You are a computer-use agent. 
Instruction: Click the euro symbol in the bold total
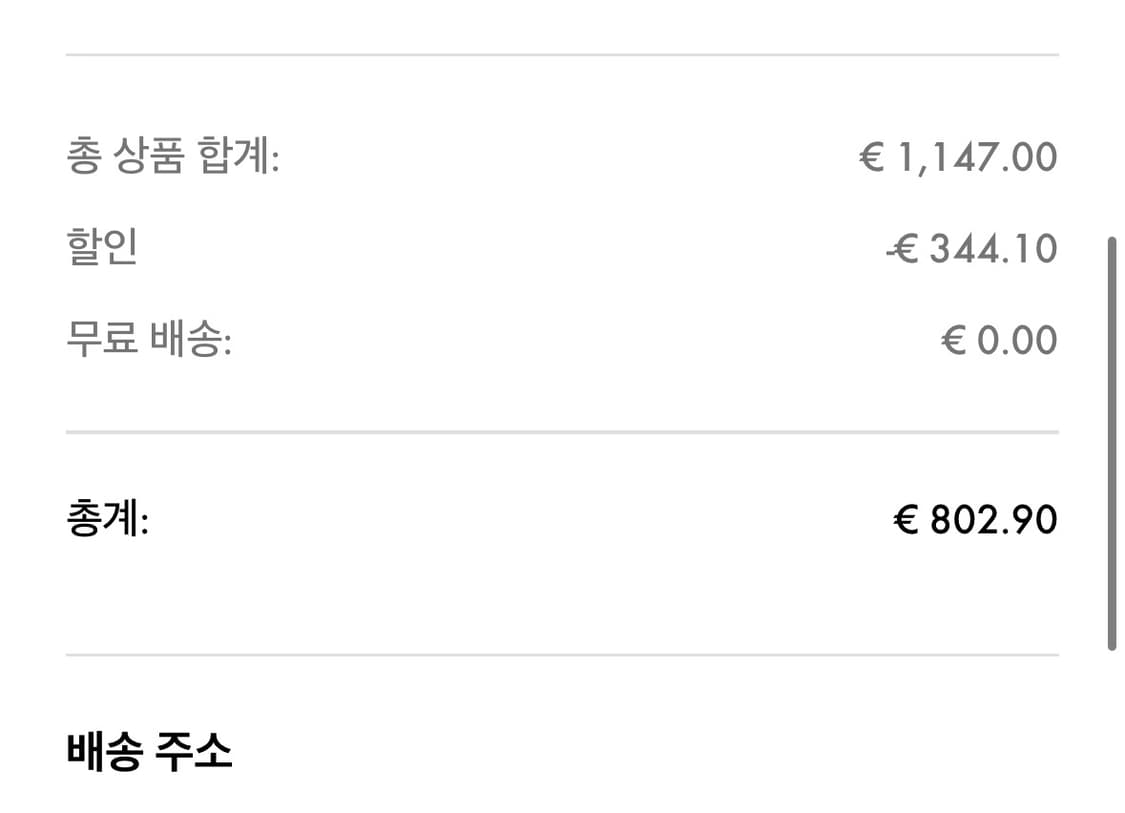(905, 521)
